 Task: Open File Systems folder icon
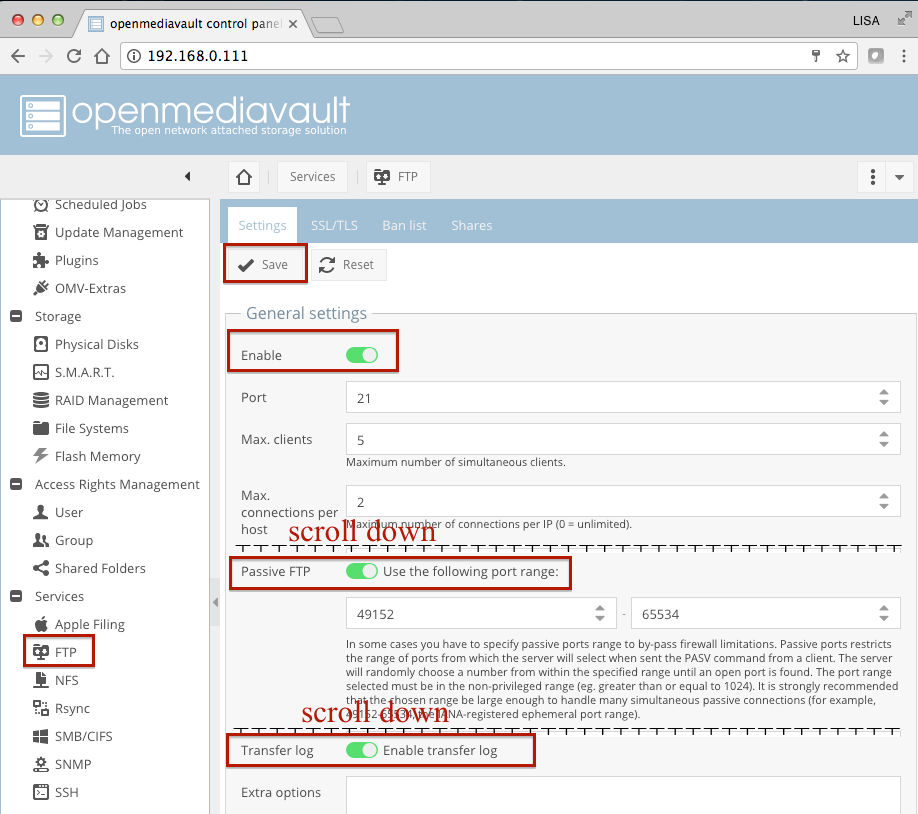40,429
